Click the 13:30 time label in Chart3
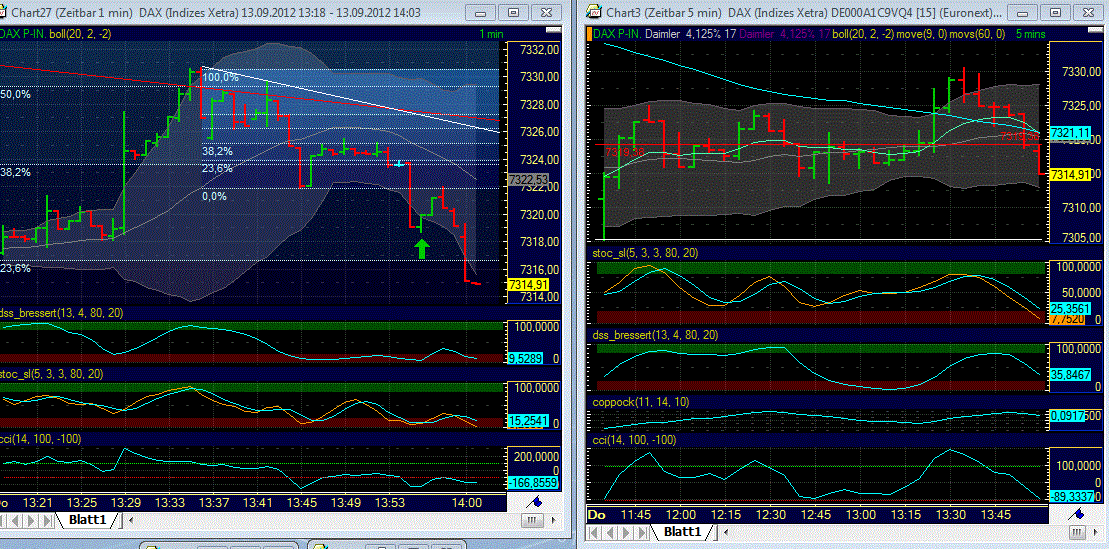 point(950,514)
